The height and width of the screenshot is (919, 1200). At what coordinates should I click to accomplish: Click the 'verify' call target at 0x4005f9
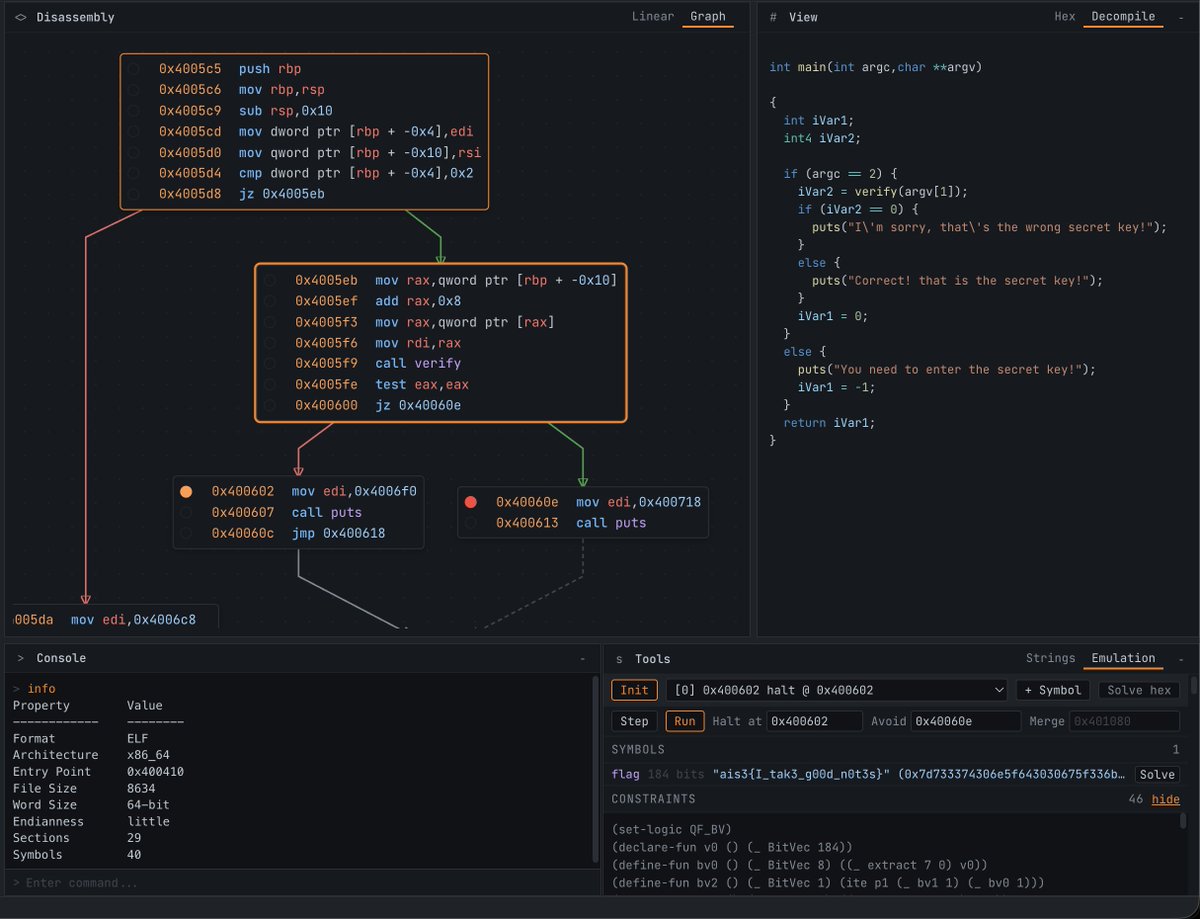(x=439, y=363)
